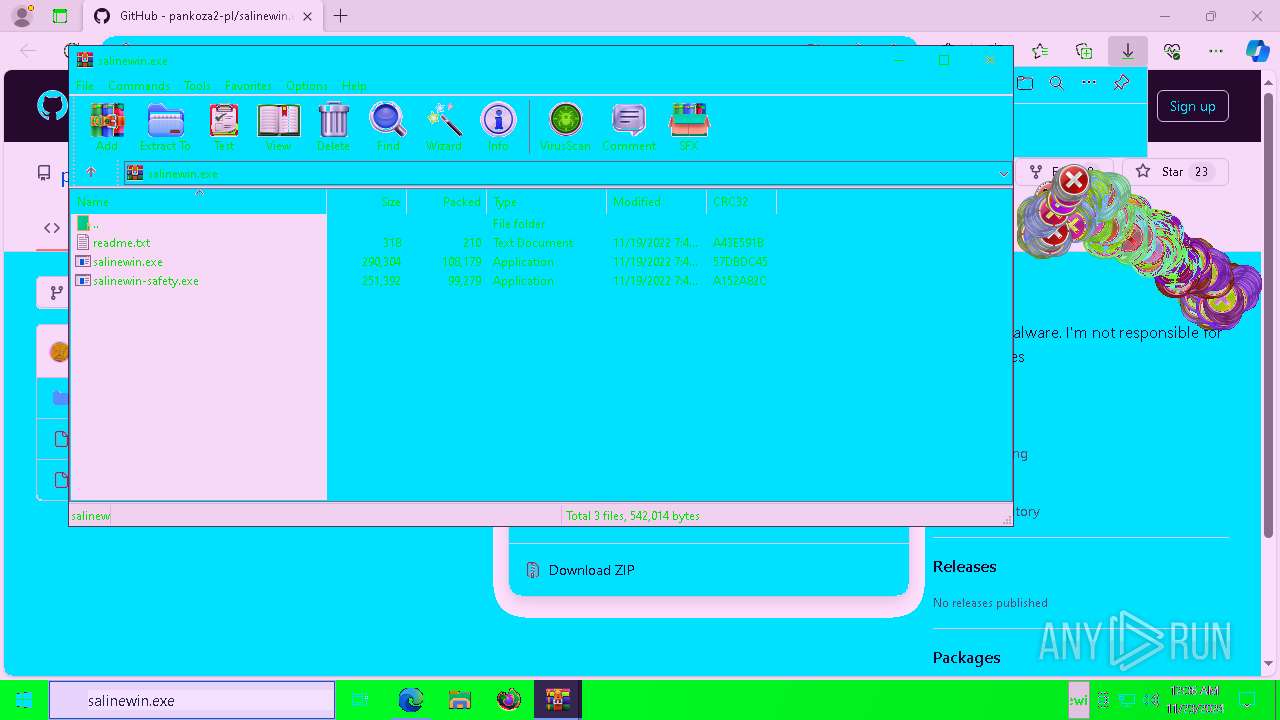Show archive Info
Image resolution: width=1280 pixels, height=720 pixels.
(x=498, y=127)
